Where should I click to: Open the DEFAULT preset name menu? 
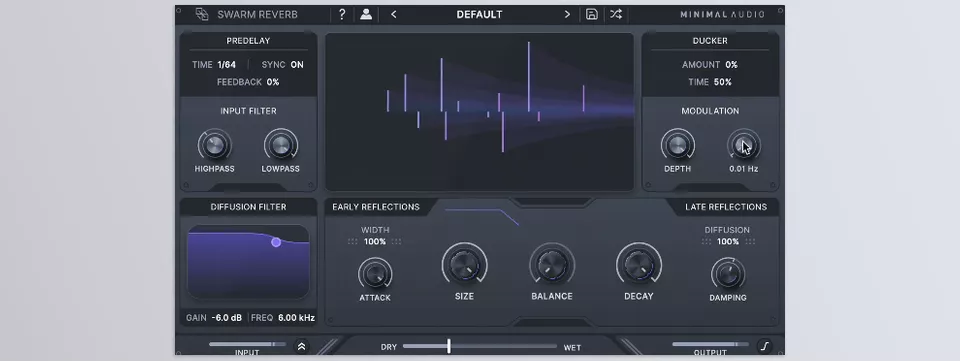pyautogui.click(x=479, y=14)
